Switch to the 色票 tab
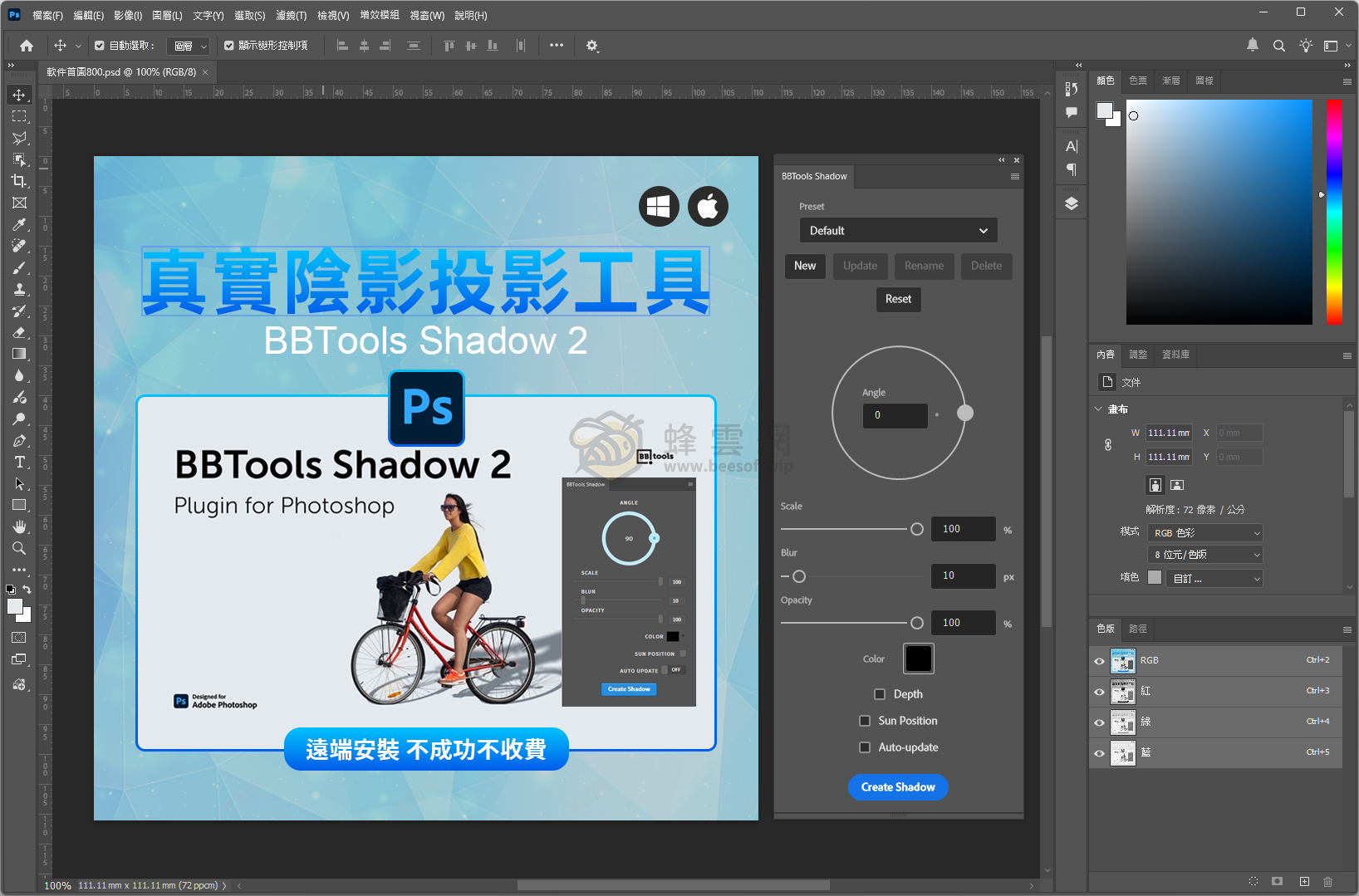The height and width of the screenshot is (896, 1359). [x=1138, y=81]
